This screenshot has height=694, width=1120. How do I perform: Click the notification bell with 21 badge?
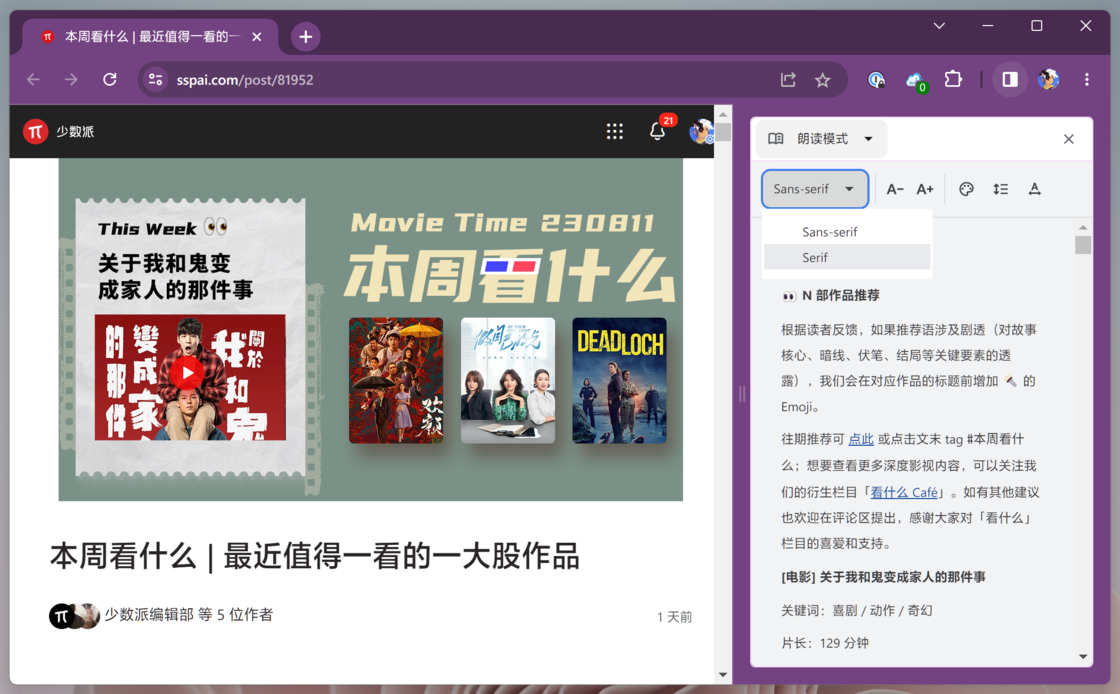pyautogui.click(x=657, y=131)
